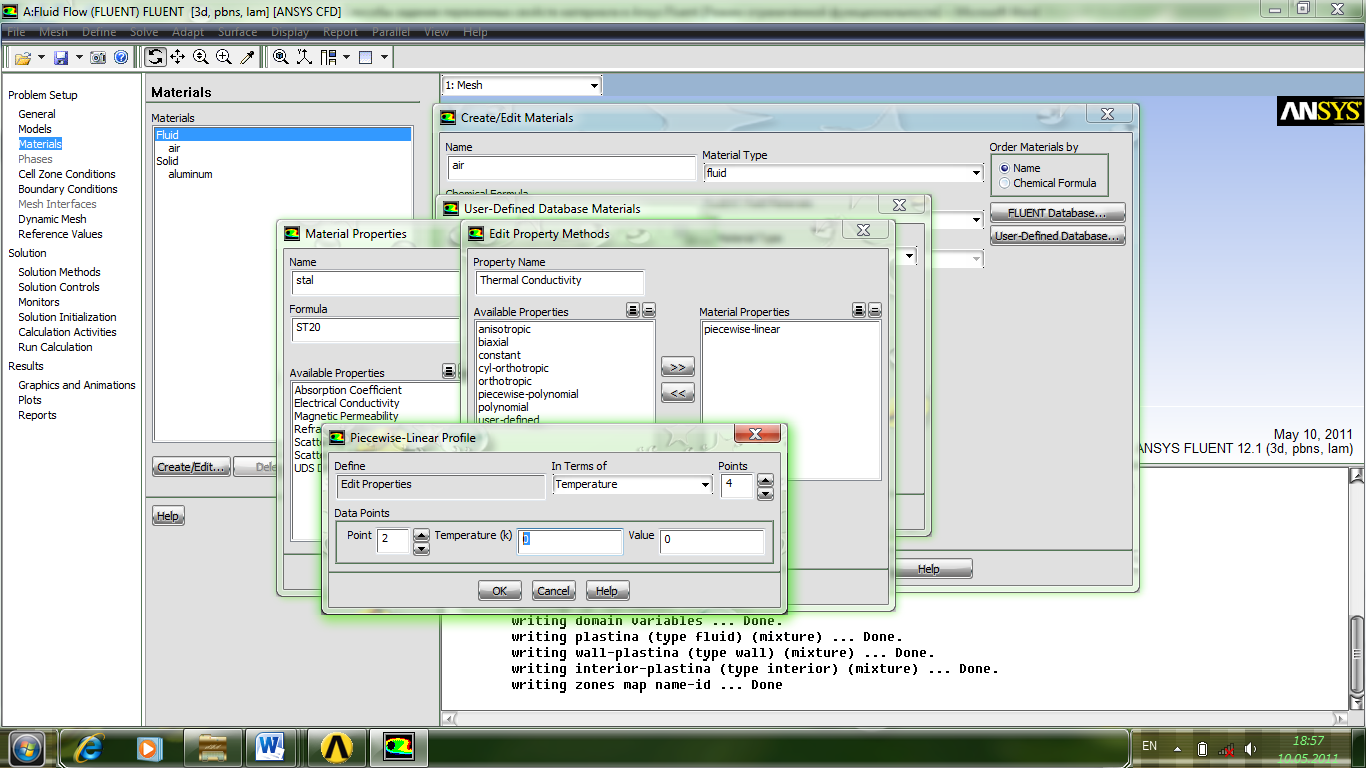Click Cancel in Piecewise-Linear Profile dialog
The height and width of the screenshot is (768, 1366).
tap(553, 591)
